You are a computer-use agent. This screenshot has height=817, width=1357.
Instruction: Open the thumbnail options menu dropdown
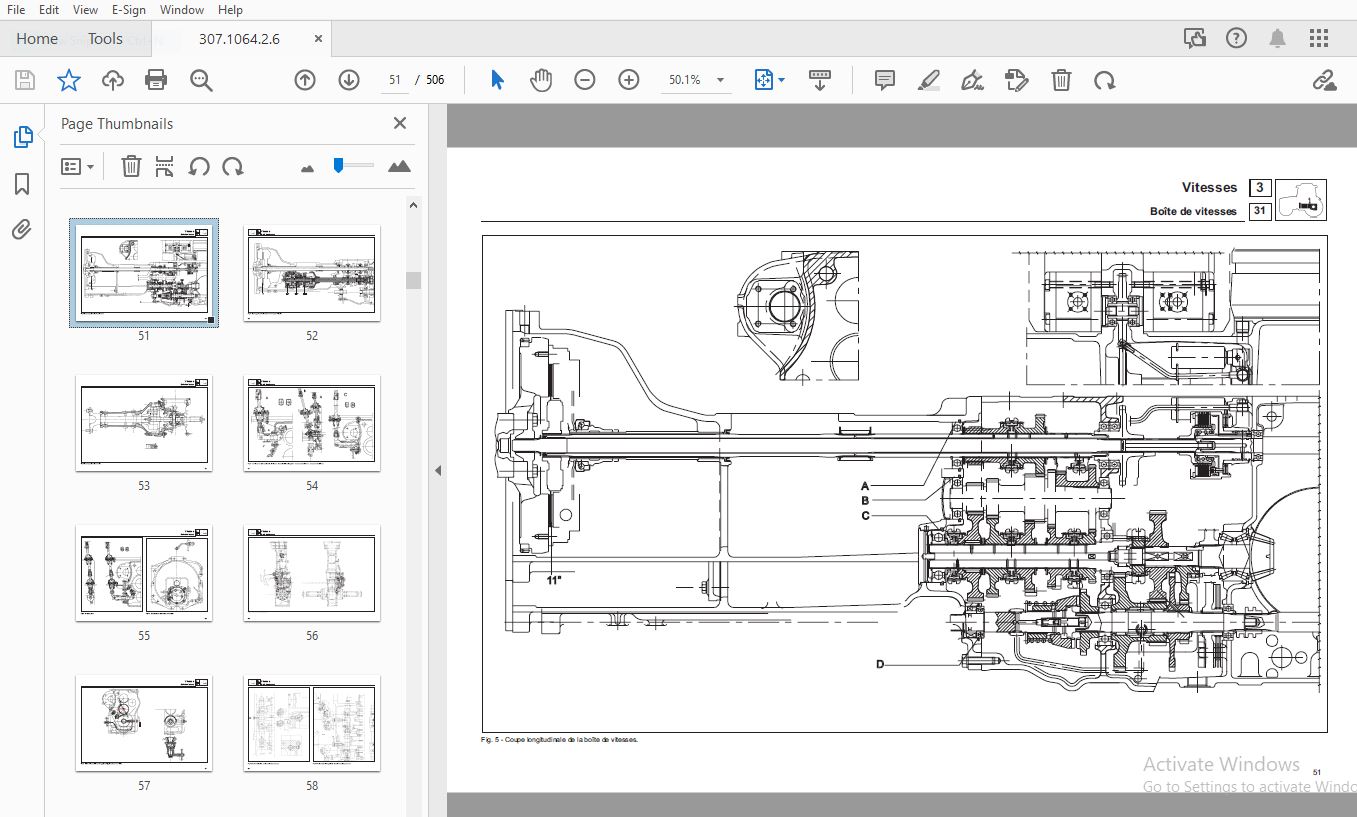(x=77, y=167)
